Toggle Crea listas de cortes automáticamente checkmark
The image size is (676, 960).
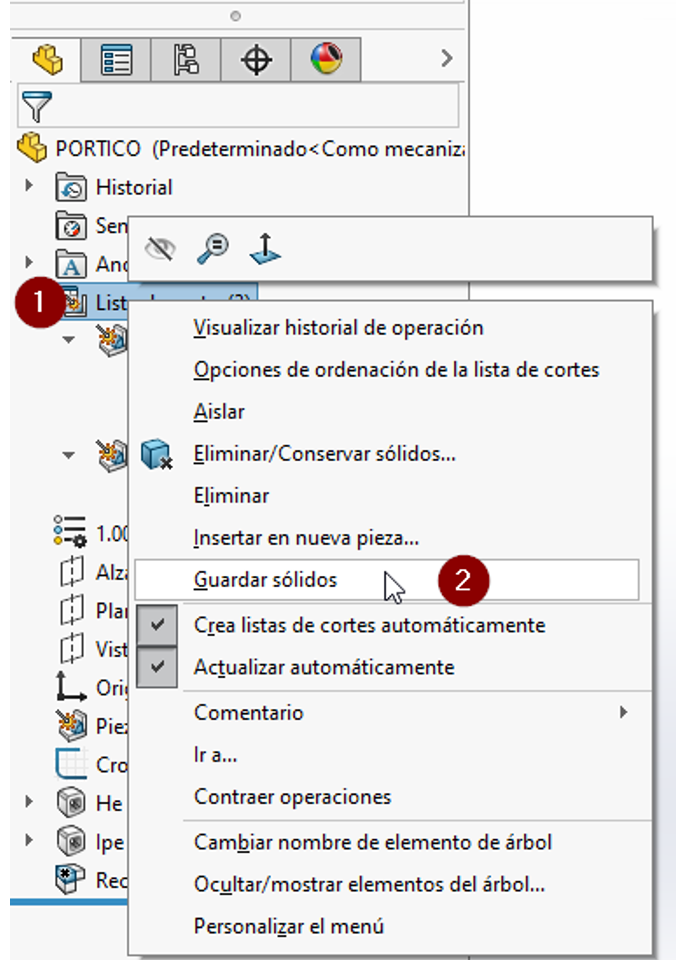point(157,625)
